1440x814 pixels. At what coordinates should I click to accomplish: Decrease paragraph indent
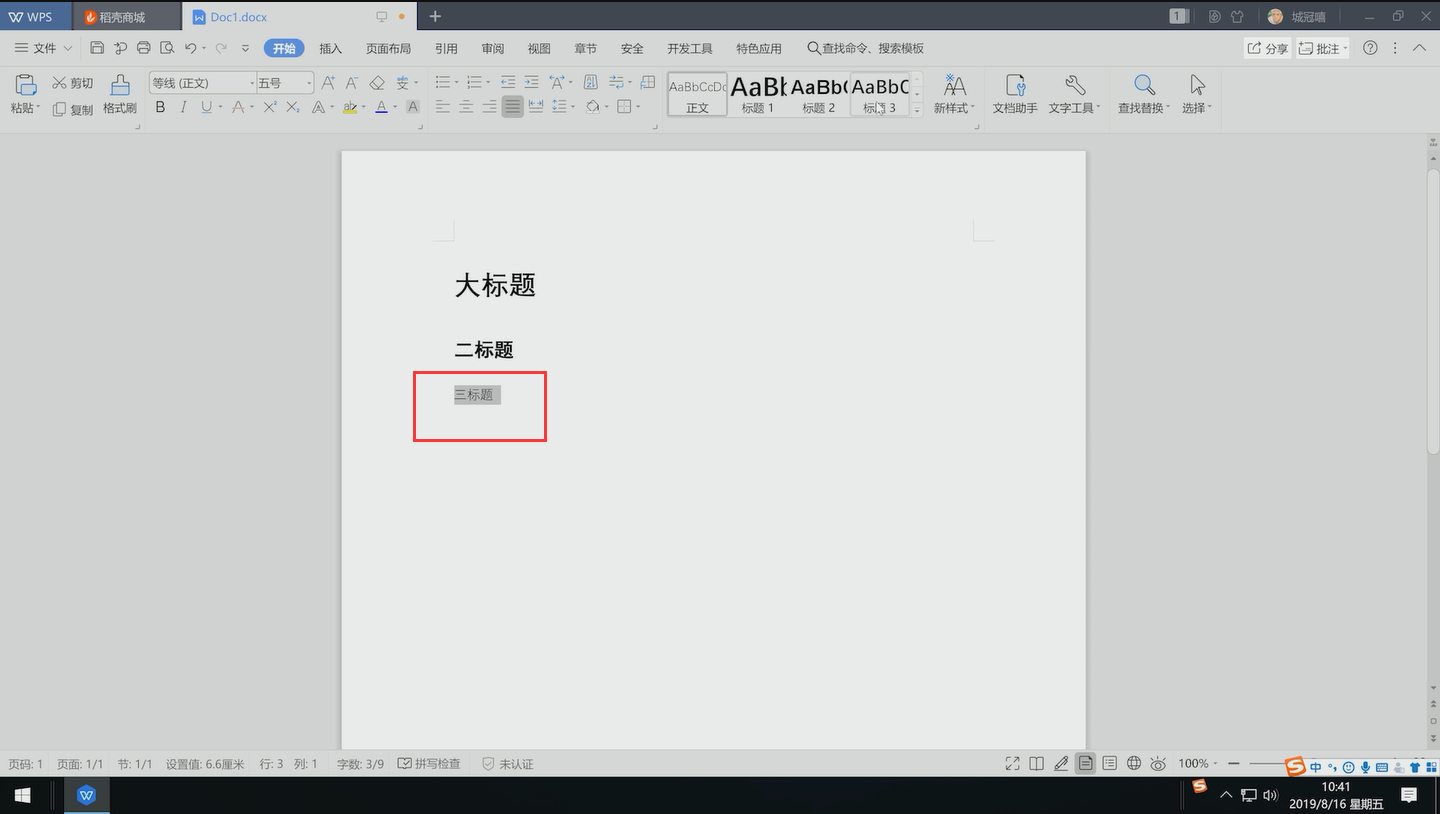508,82
